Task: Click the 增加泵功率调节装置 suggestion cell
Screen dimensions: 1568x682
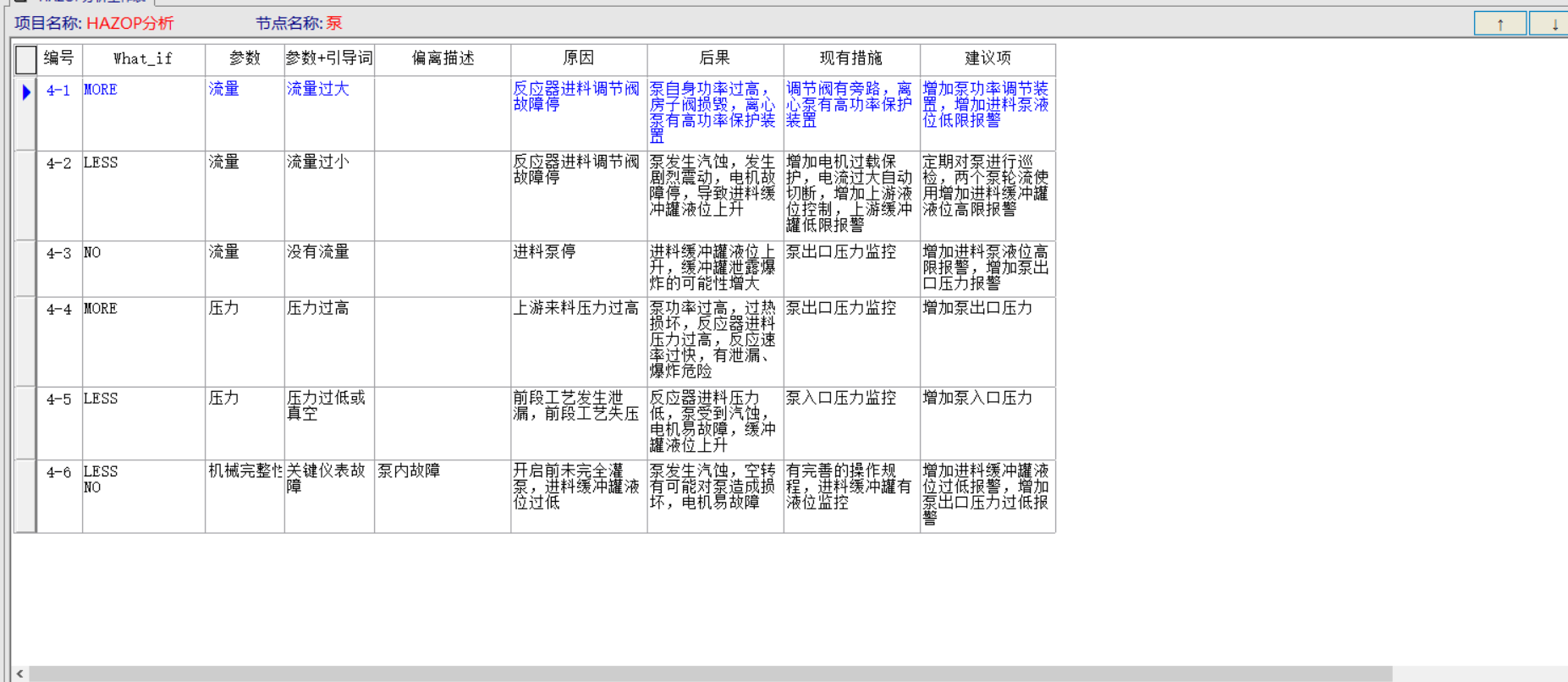Action: 988,113
